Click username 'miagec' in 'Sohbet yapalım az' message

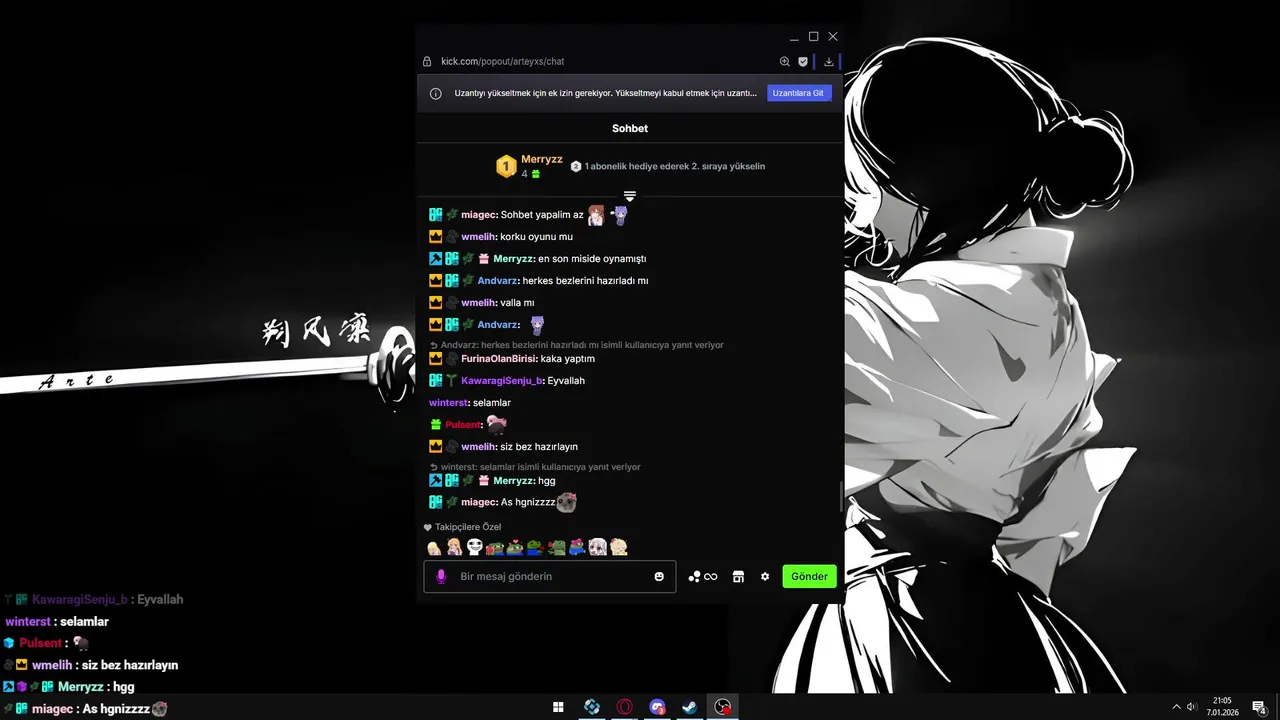479,214
